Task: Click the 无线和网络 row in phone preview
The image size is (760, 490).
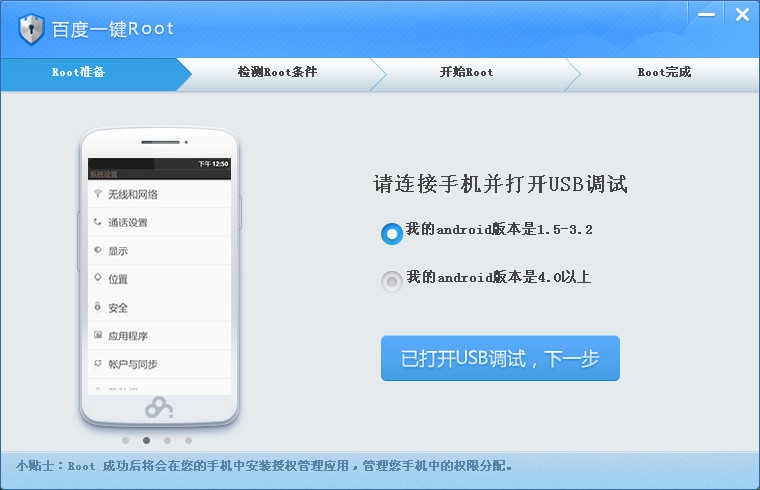Action: click(x=159, y=194)
